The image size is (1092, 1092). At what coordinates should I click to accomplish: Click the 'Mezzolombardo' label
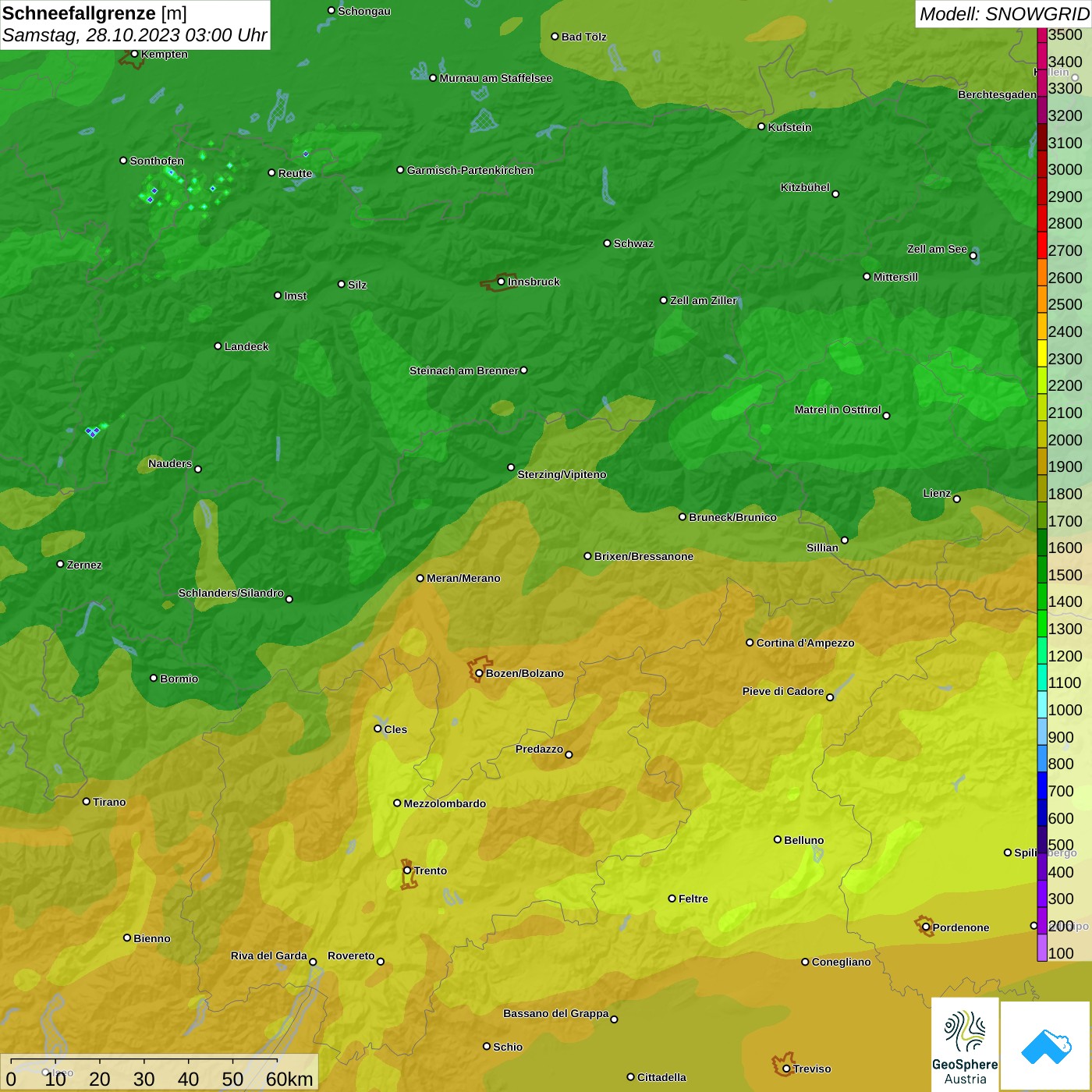pos(445,803)
